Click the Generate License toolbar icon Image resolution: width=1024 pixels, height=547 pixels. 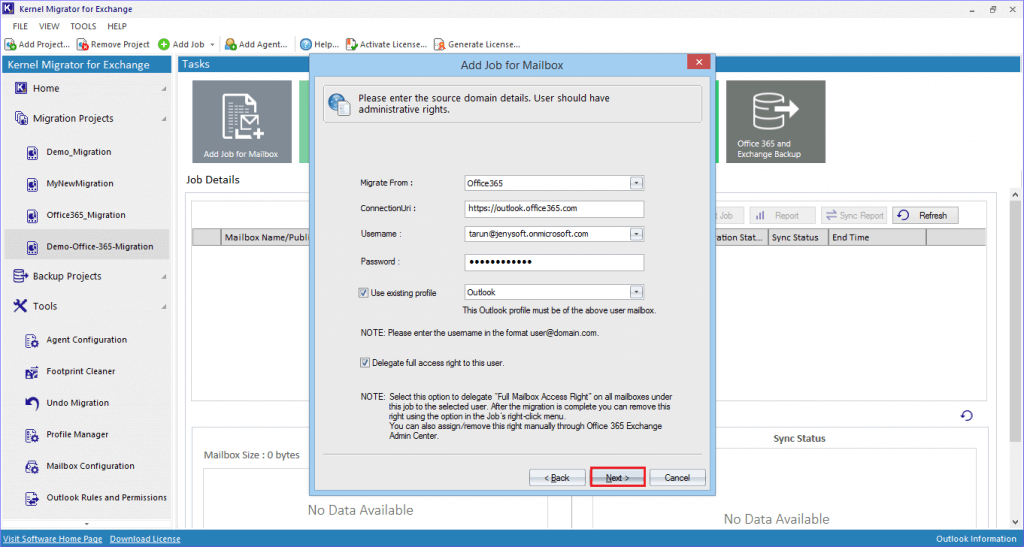point(440,44)
